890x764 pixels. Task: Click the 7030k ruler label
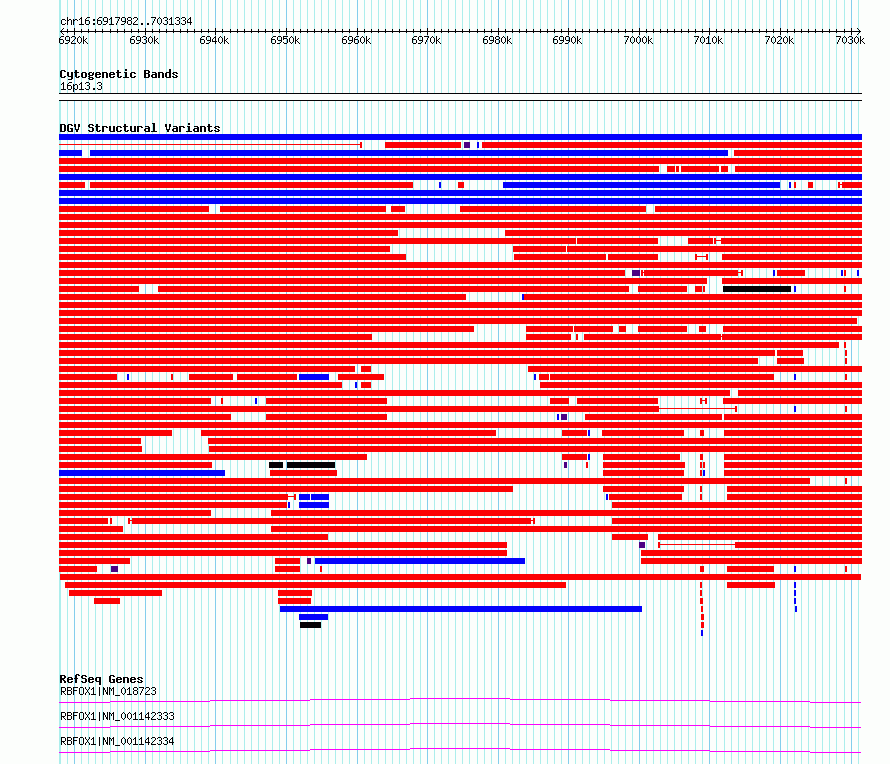click(x=850, y=40)
